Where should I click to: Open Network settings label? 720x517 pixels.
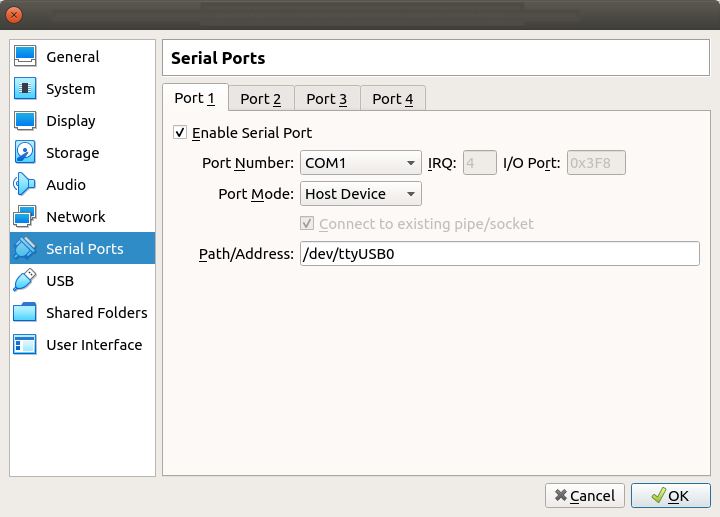pyautogui.click(x=76, y=217)
